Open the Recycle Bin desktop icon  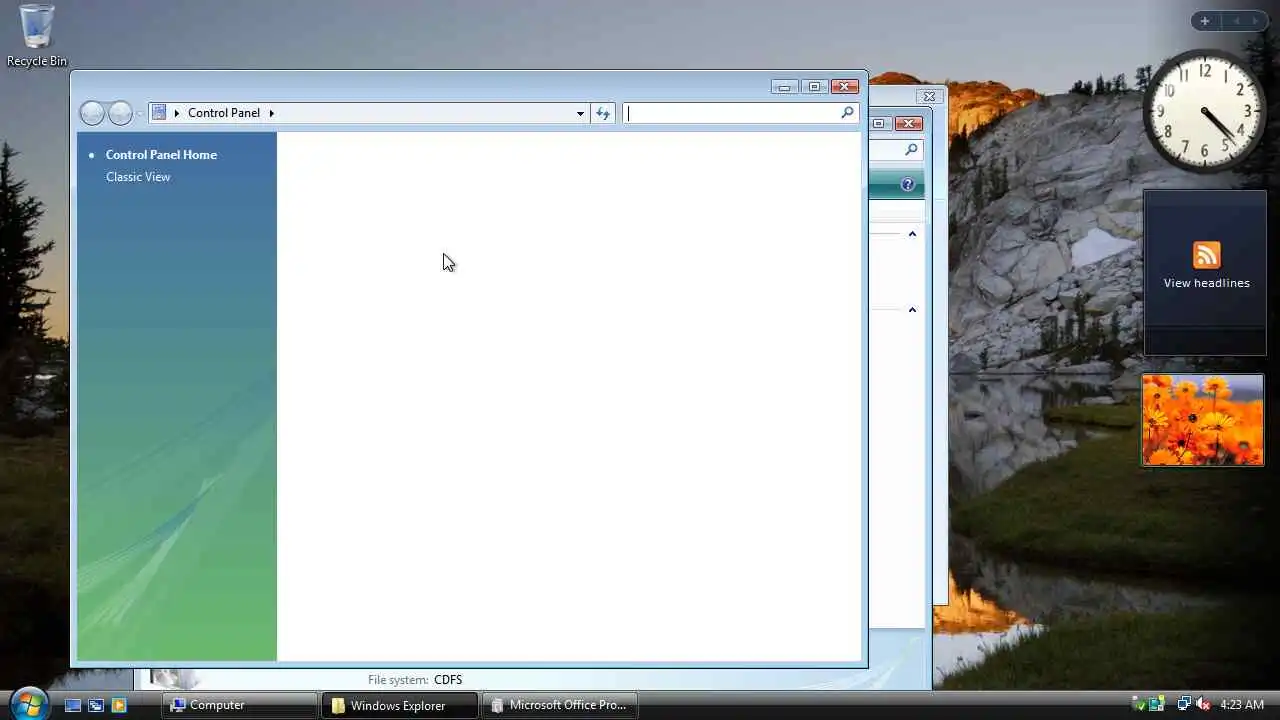click(x=37, y=36)
